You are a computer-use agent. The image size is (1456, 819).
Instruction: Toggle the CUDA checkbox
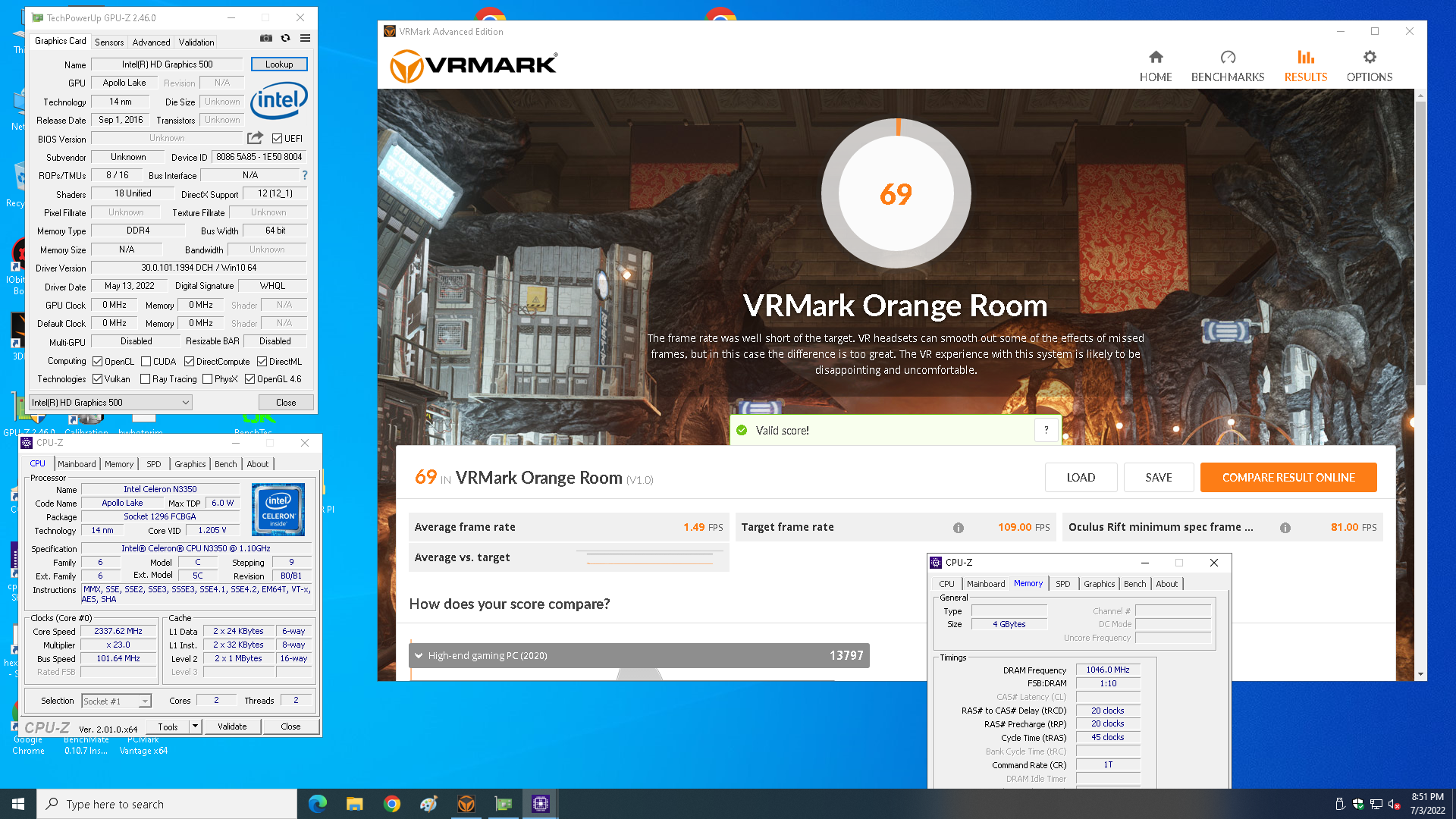[146, 361]
